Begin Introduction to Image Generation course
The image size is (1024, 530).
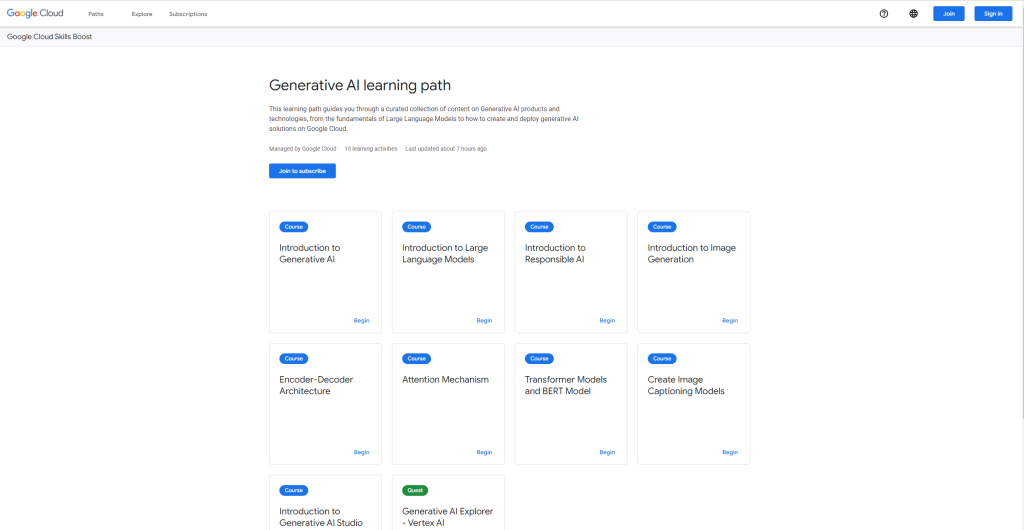tap(729, 320)
